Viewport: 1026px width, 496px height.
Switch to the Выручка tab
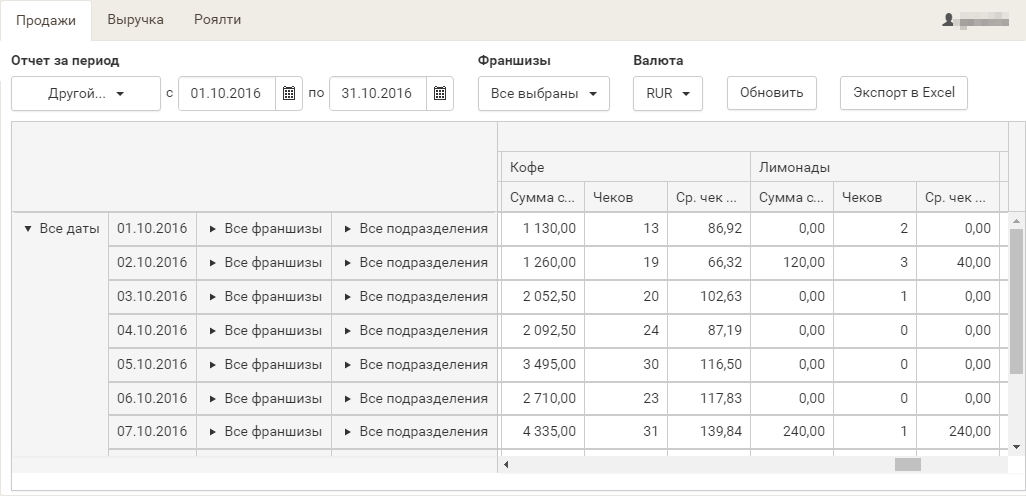135,20
